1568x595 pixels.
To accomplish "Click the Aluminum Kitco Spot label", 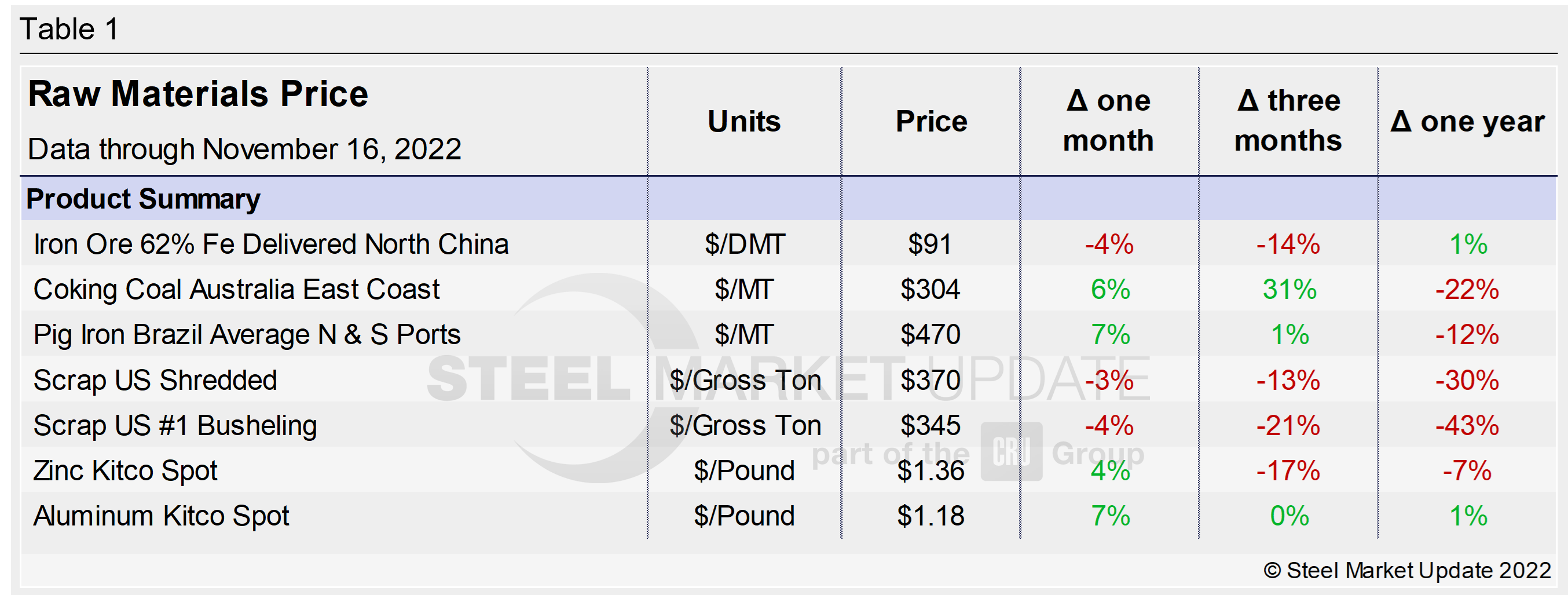I will click(x=162, y=516).
